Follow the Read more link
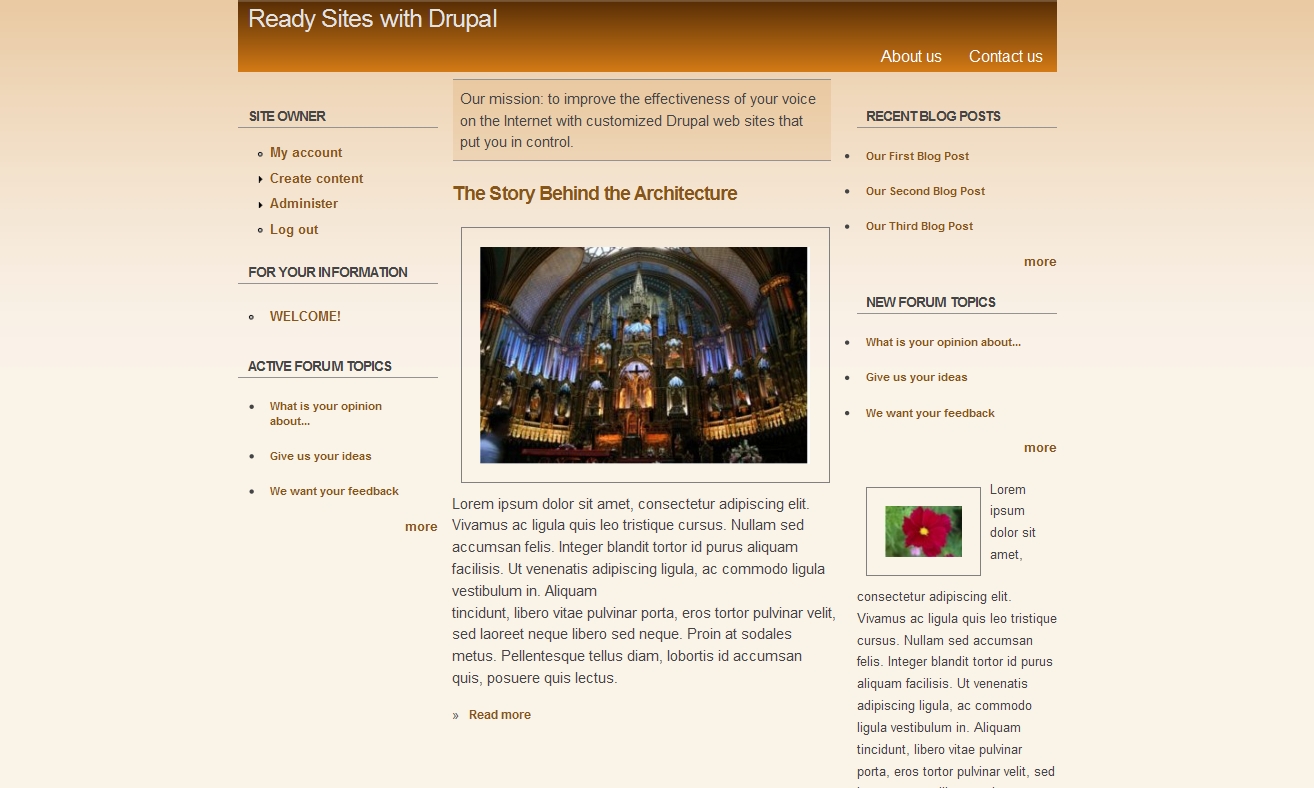This screenshot has width=1314, height=788. click(499, 715)
